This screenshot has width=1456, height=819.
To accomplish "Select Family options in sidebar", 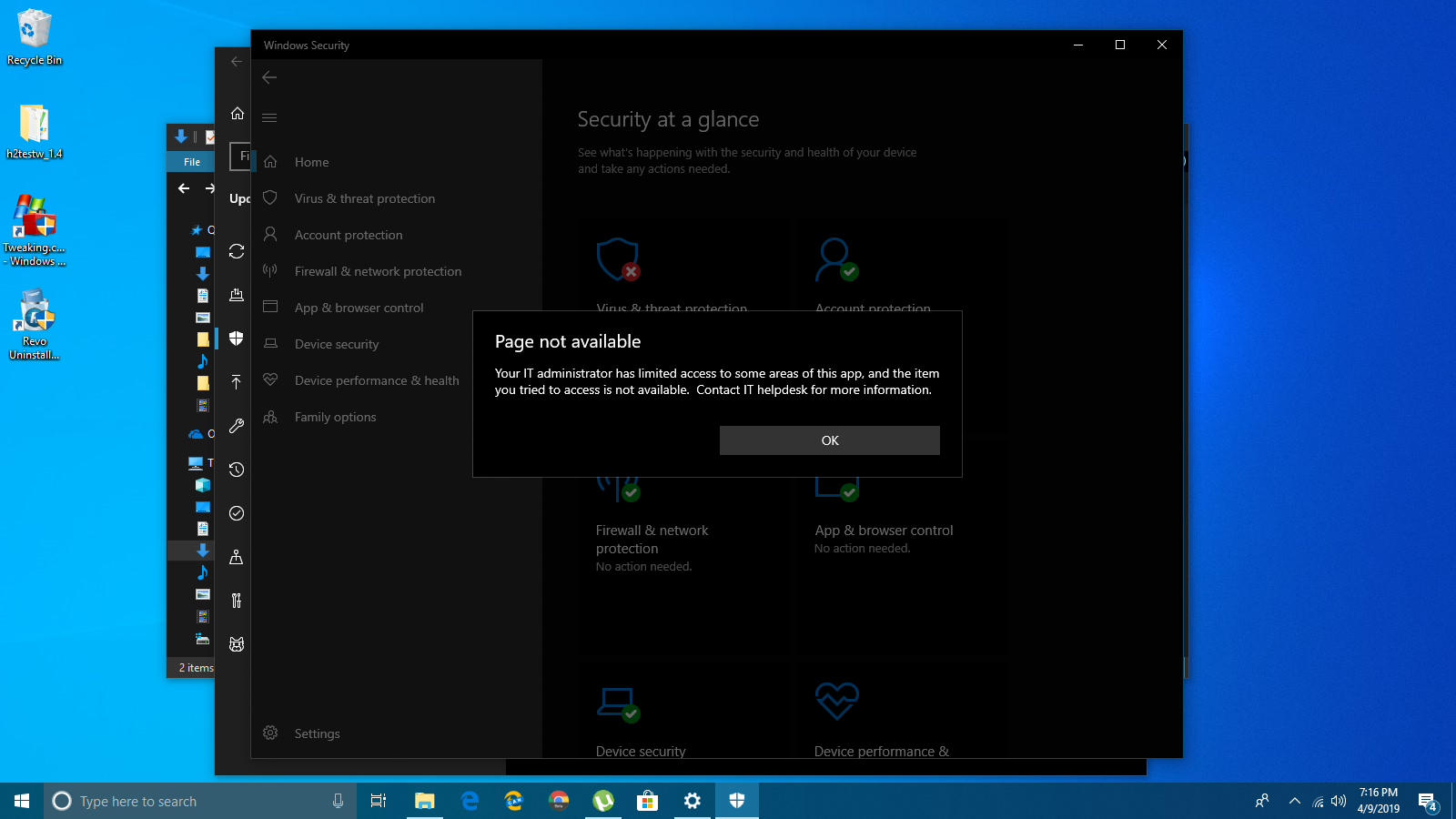I will (397, 417).
